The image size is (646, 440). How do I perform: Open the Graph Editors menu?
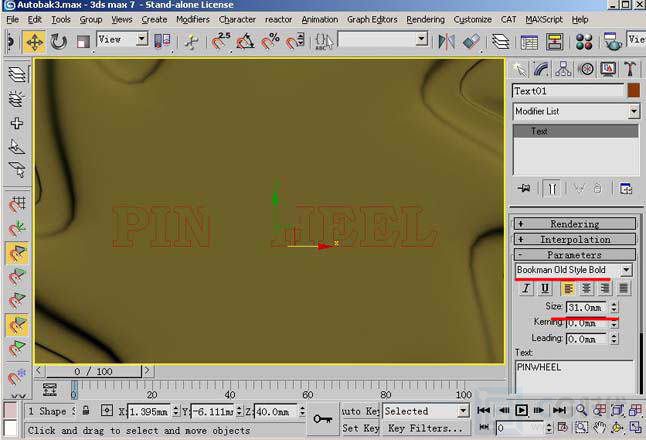pyautogui.click(x=372, y=20)
